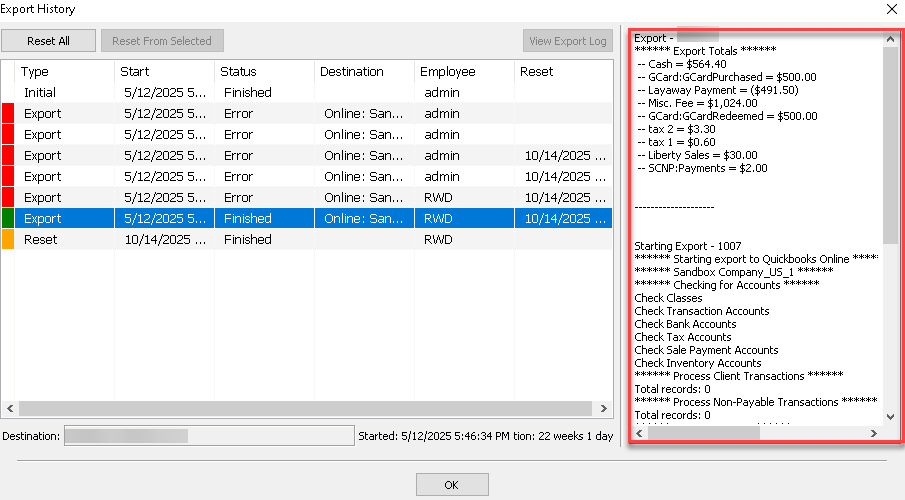Click the log pane's up scroll arrow
Viewport: 905px width, 500px height.
pyautogui.click(x=891, y=39)
